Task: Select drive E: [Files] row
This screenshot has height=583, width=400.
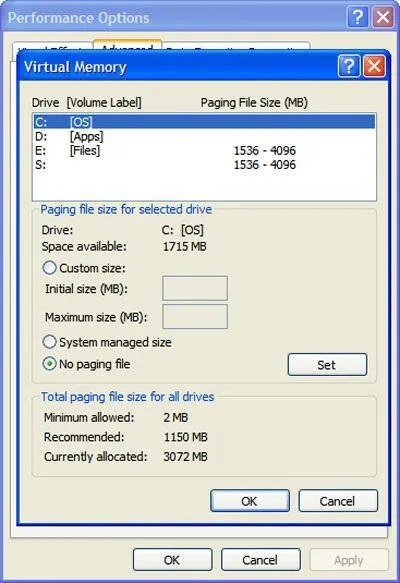Action: coord(204,150)
